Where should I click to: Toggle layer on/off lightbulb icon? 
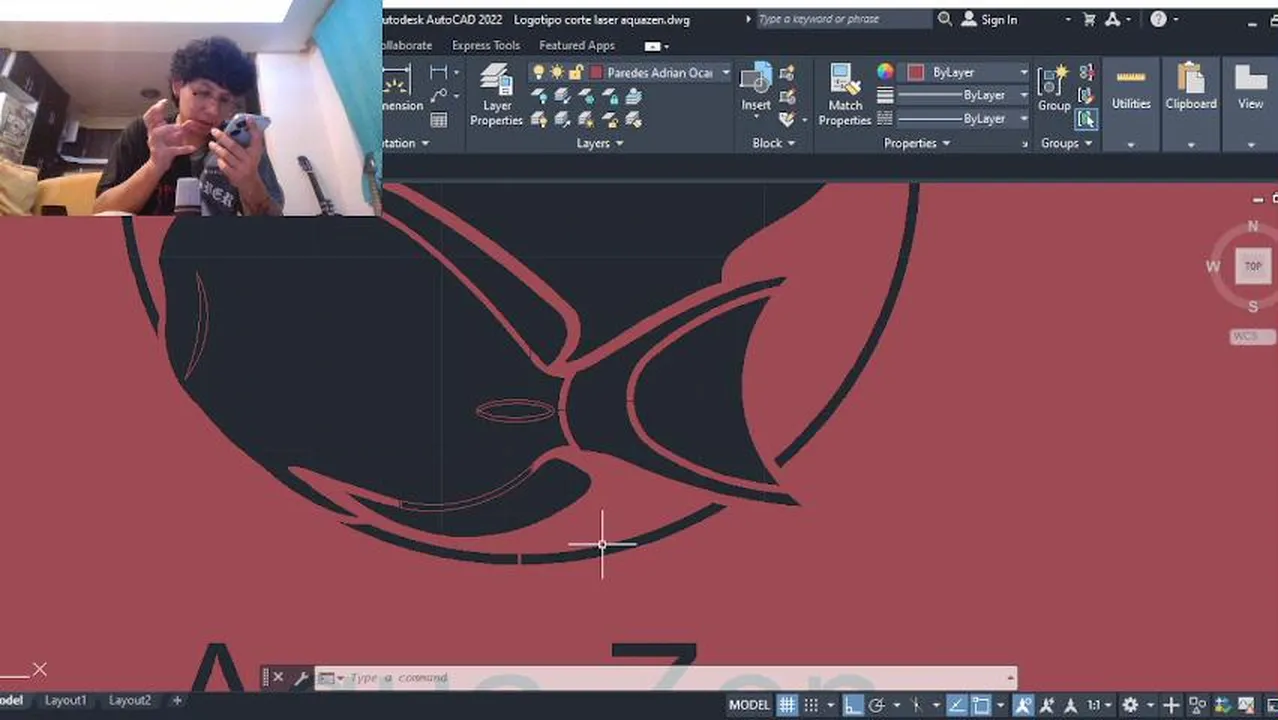tap(539, 72)
